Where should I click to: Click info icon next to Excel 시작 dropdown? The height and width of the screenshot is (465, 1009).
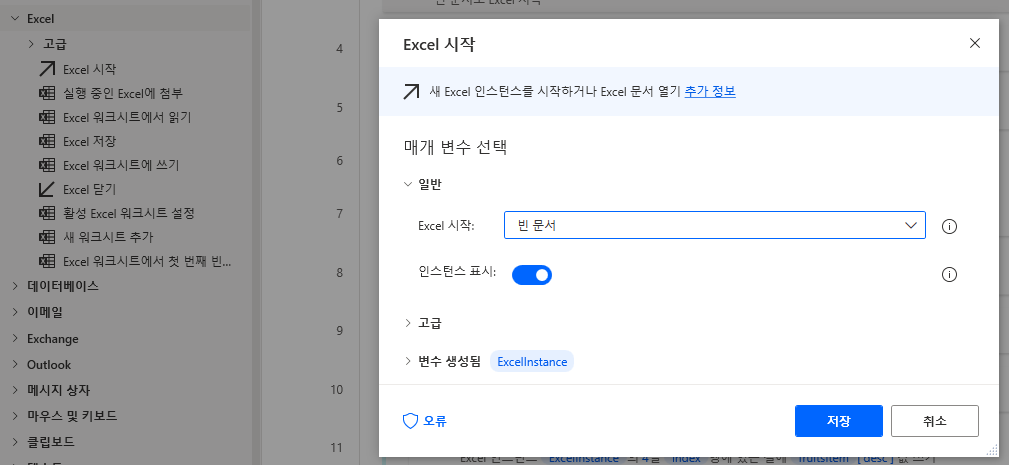(949, 226)
